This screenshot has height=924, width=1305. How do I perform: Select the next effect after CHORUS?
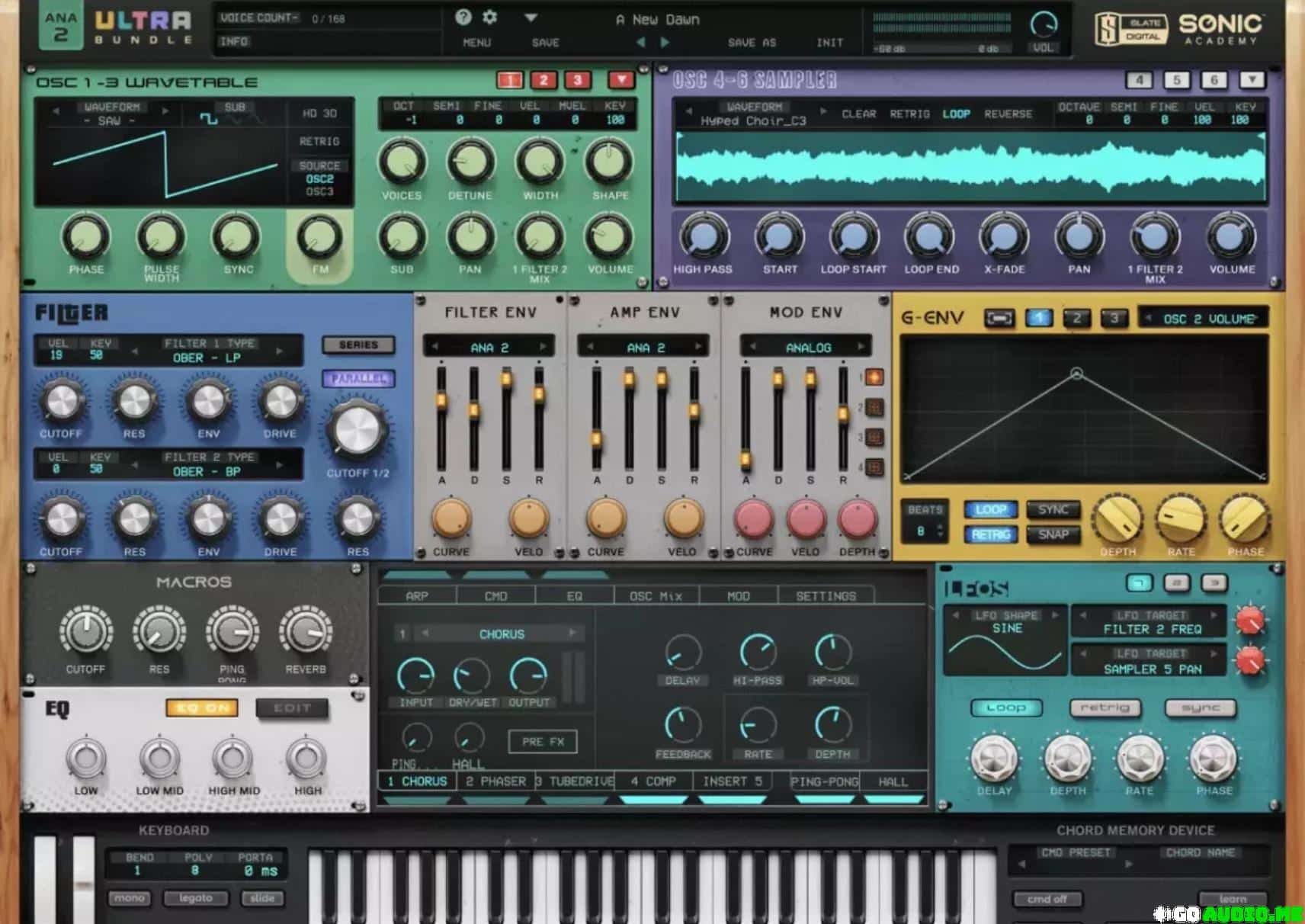click(x=572, y=633)
